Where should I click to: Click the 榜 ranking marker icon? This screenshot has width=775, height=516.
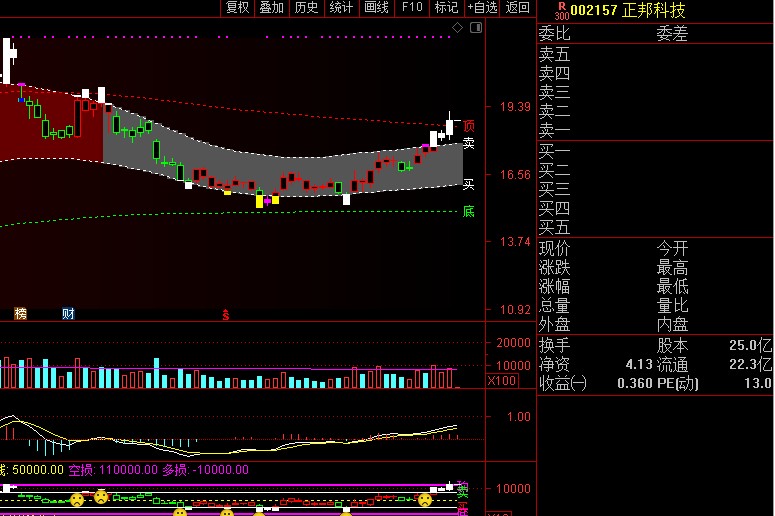click(x=20, y=314)
